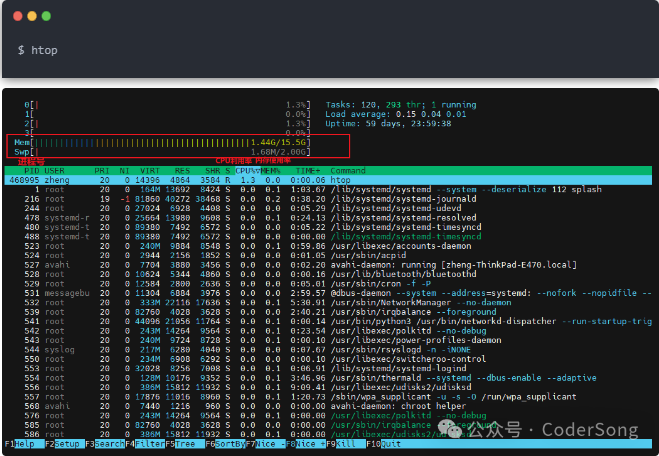Click the Uptime line
The image size is (659, 456).
(x=388, y=124)
